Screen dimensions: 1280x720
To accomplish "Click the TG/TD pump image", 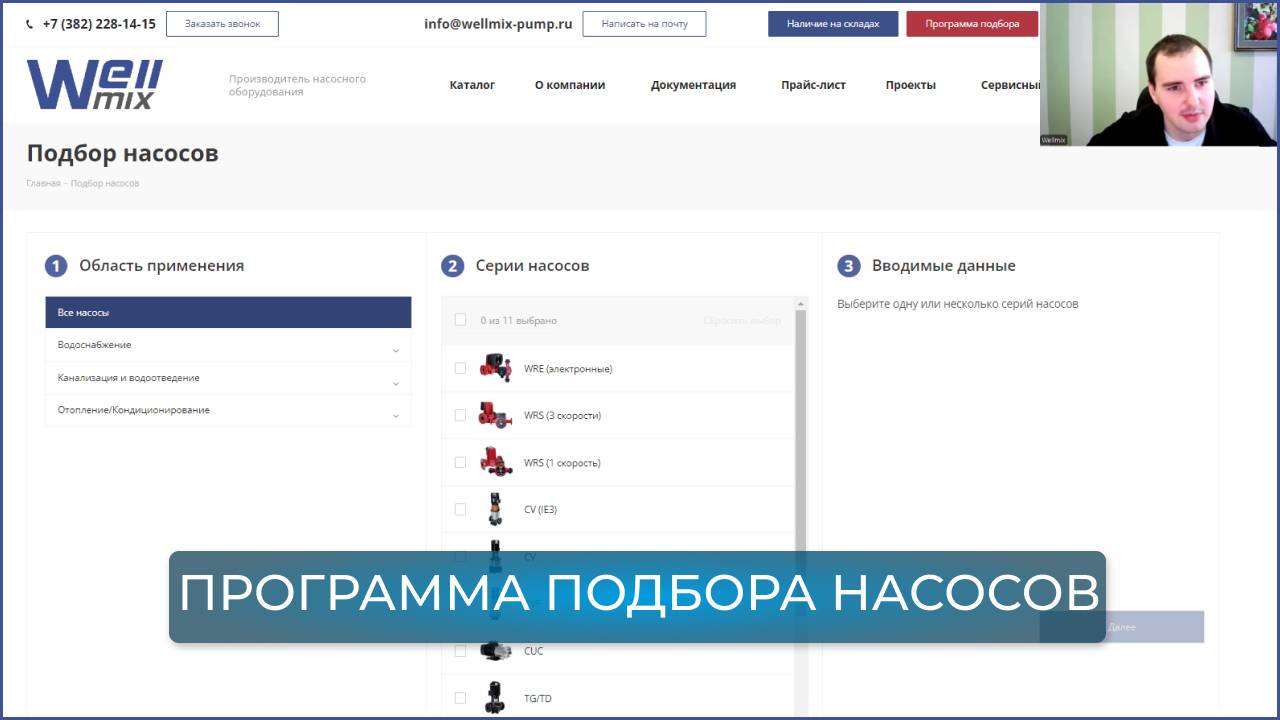I will pyautogui.click(x=495, y=697).
